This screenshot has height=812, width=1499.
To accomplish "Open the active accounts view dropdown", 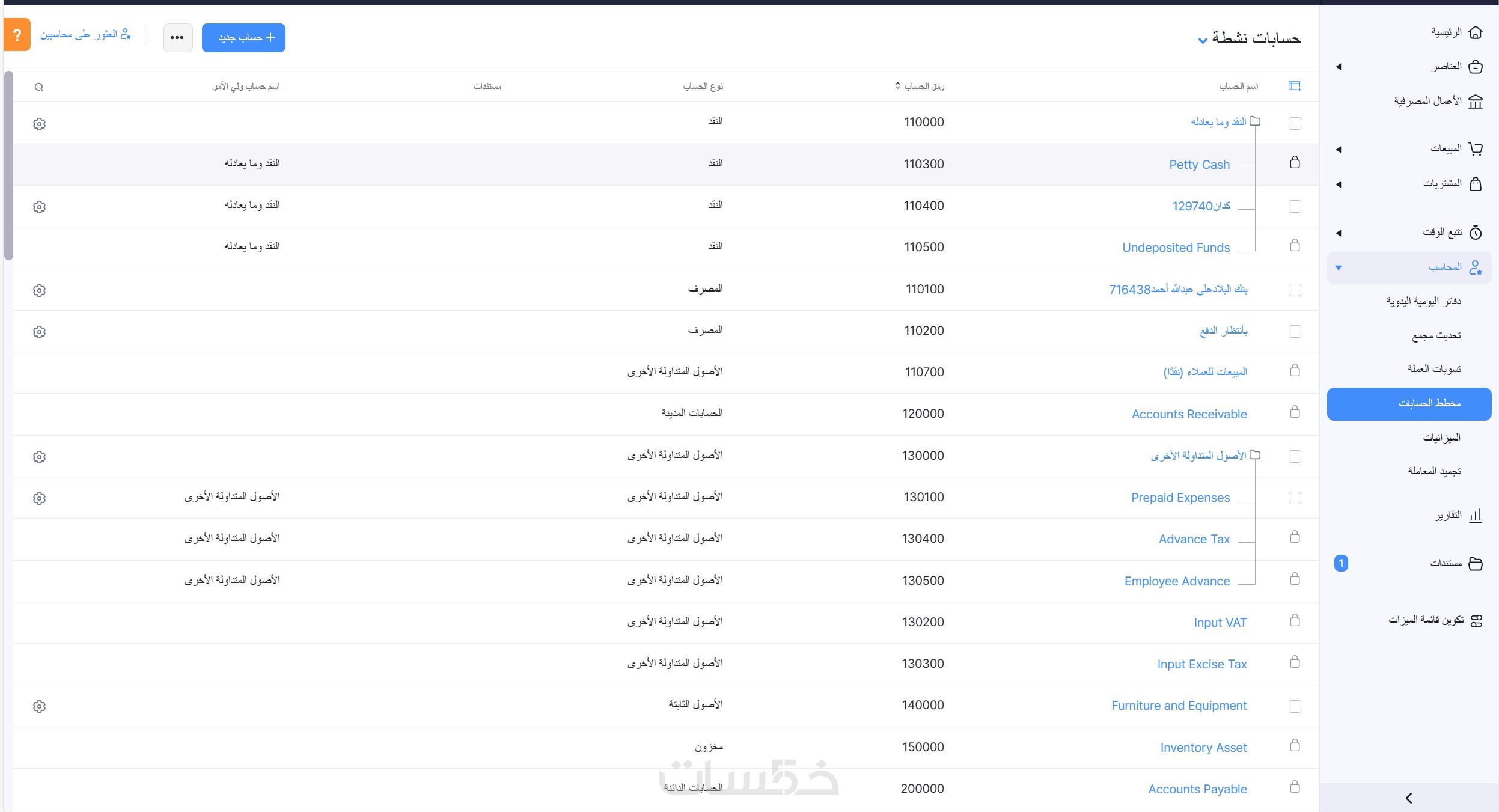I will click(x=1203, y=41).
